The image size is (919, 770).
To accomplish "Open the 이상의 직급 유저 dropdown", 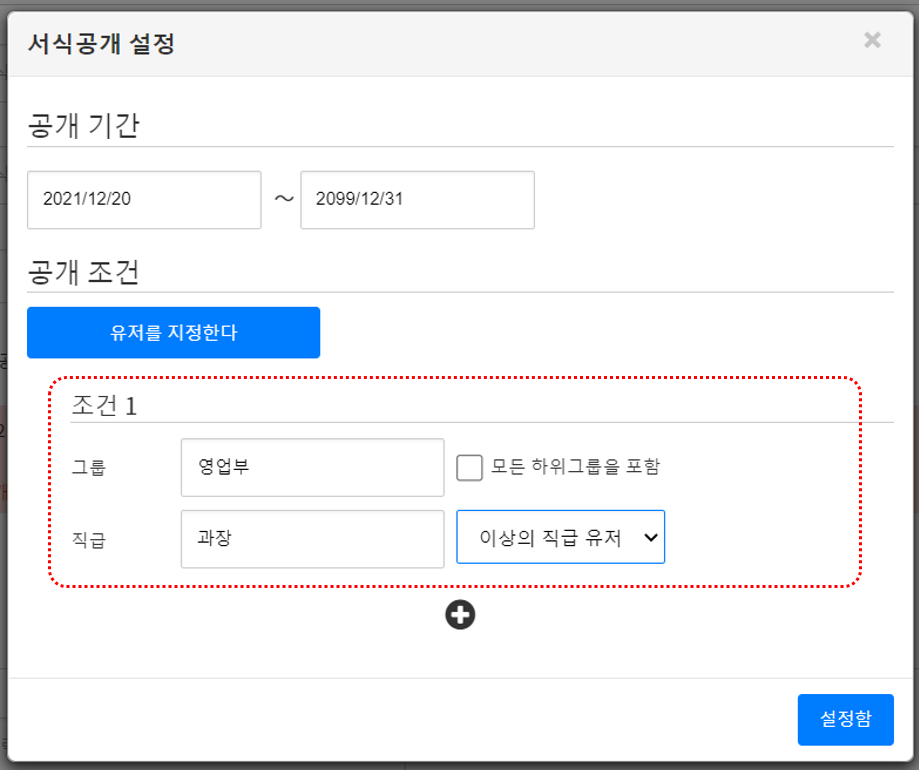I will click(558, 538).
